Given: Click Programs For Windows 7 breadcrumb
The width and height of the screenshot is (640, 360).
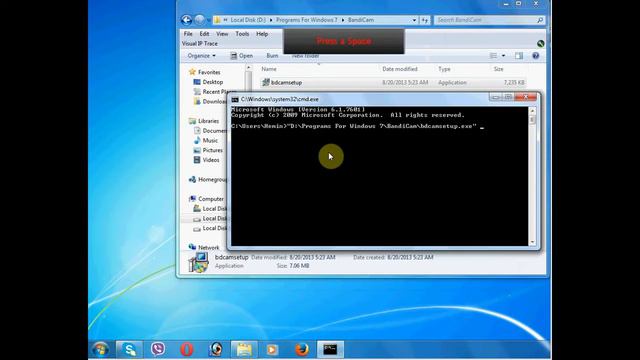Looking at the screenshot, I should 307,20.
